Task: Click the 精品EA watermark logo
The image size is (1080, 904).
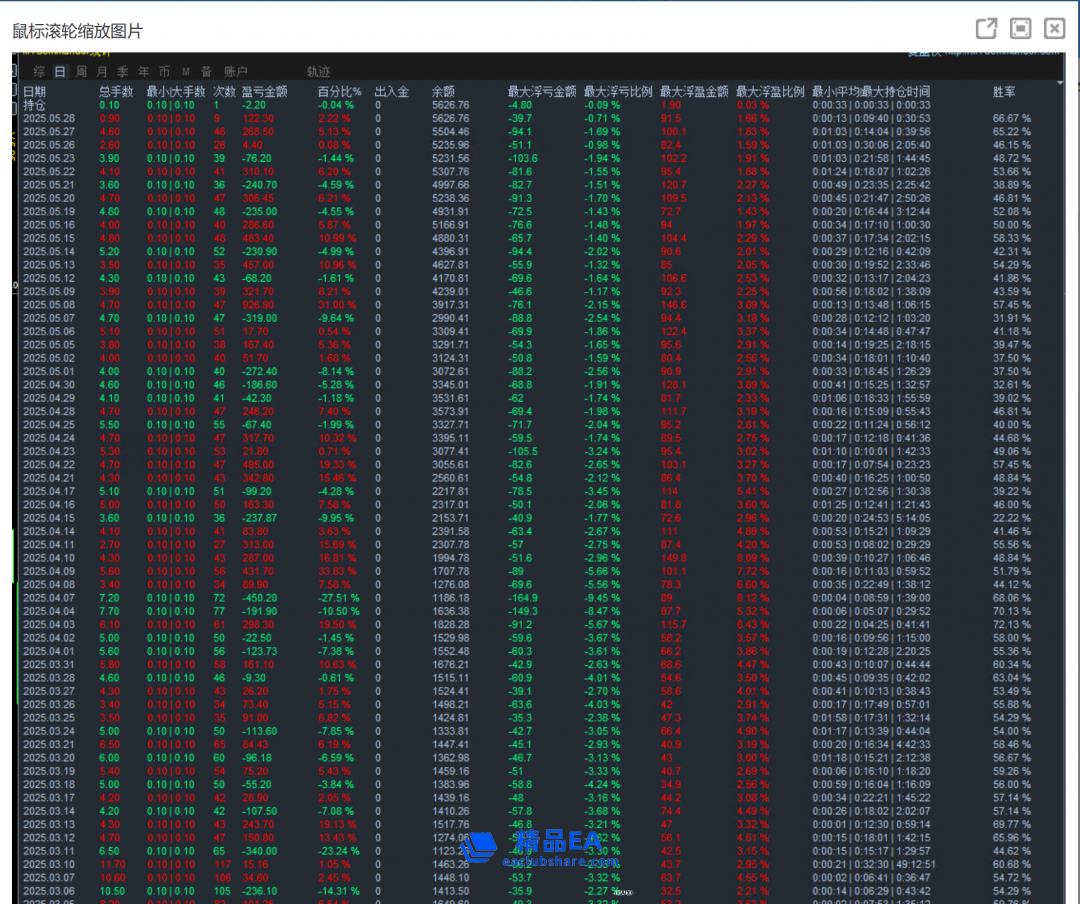Action: pyautogui.click(x=540, y=850)
